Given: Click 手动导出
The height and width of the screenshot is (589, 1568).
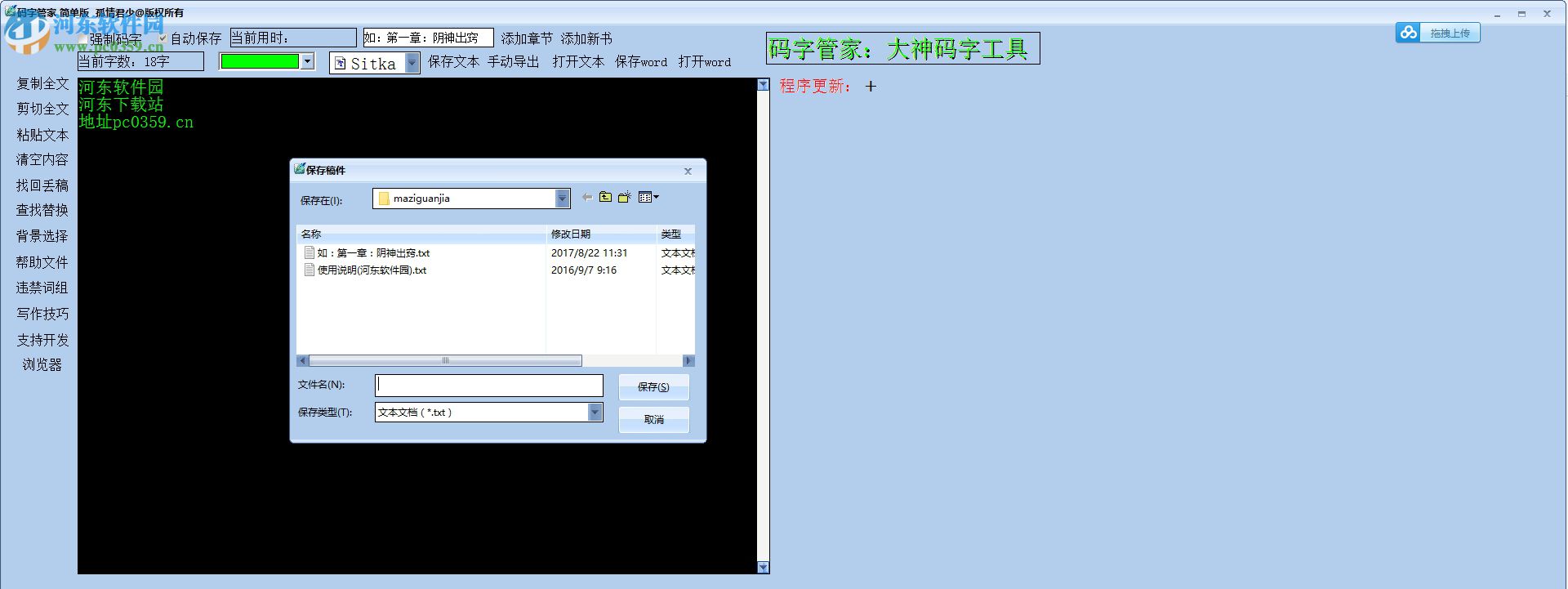Looking at the screenshot, I should pyautogui.click(x=514, y=61).
